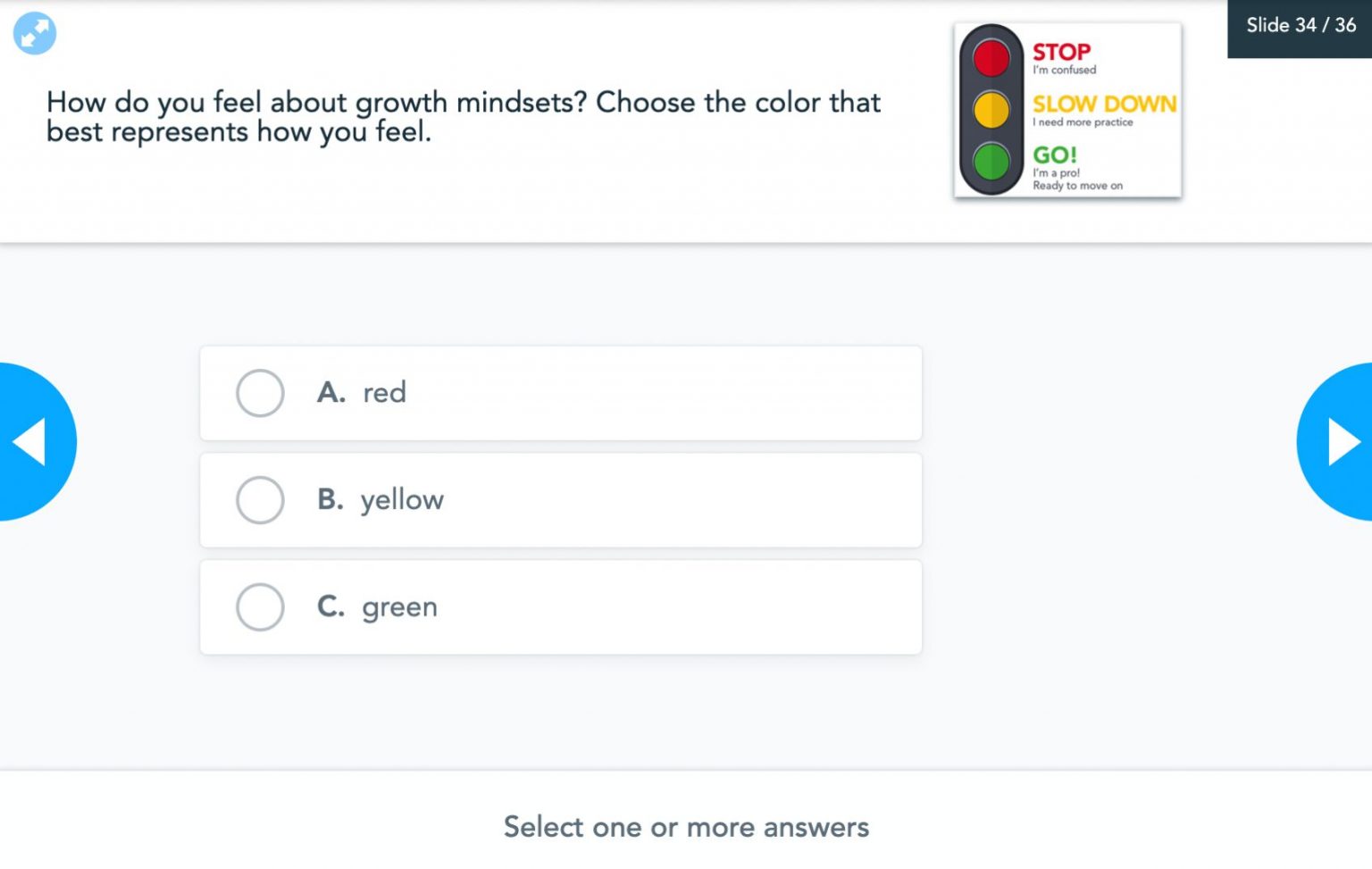1372x869 pixels.
Task: Click the Slide 34 / 36 counter
Action: point(1301,26)
